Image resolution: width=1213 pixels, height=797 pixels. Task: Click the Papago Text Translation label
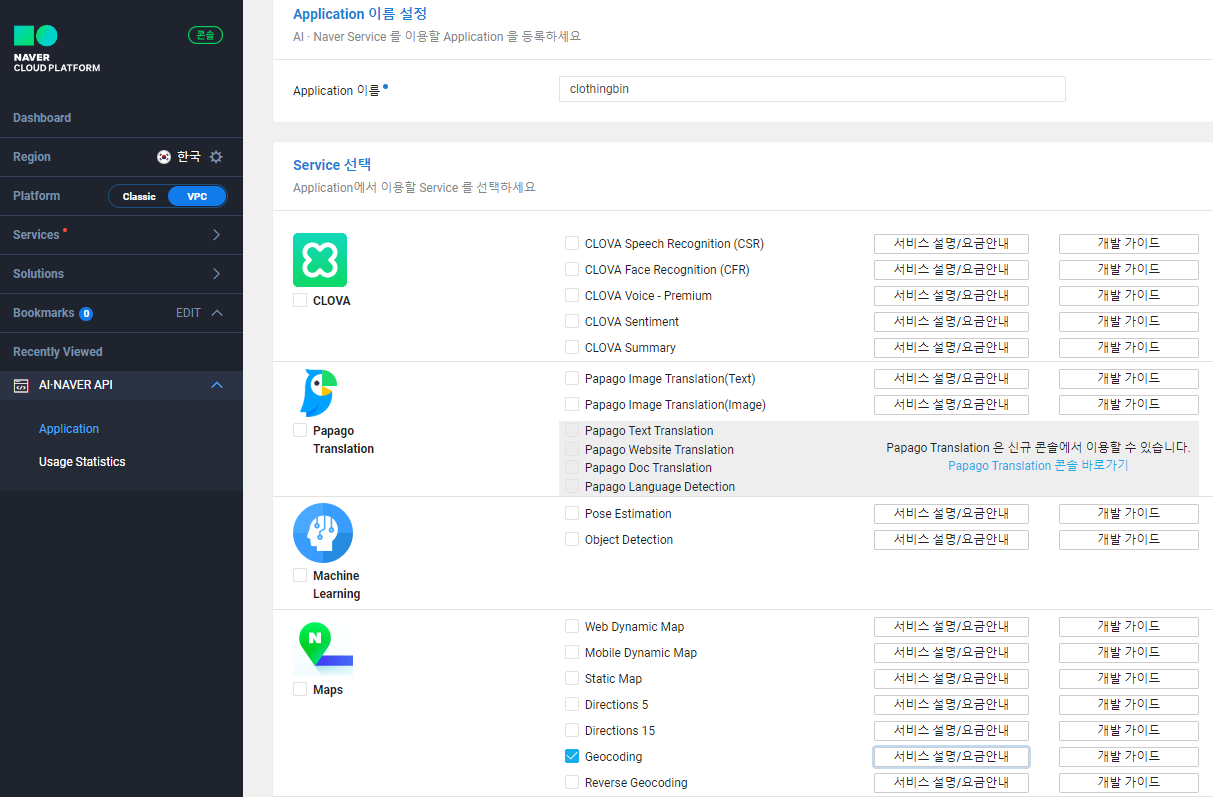(649, 431)
